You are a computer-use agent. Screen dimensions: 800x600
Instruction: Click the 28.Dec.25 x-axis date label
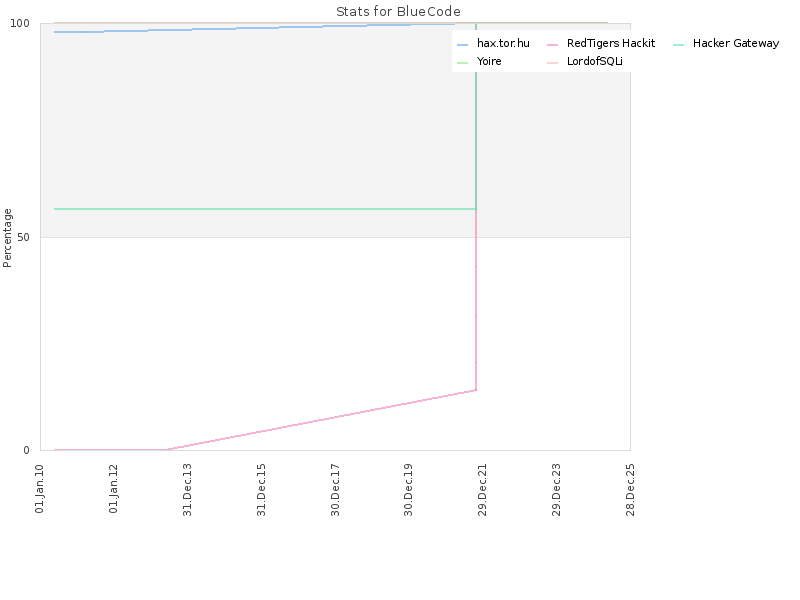click(631, 490)
